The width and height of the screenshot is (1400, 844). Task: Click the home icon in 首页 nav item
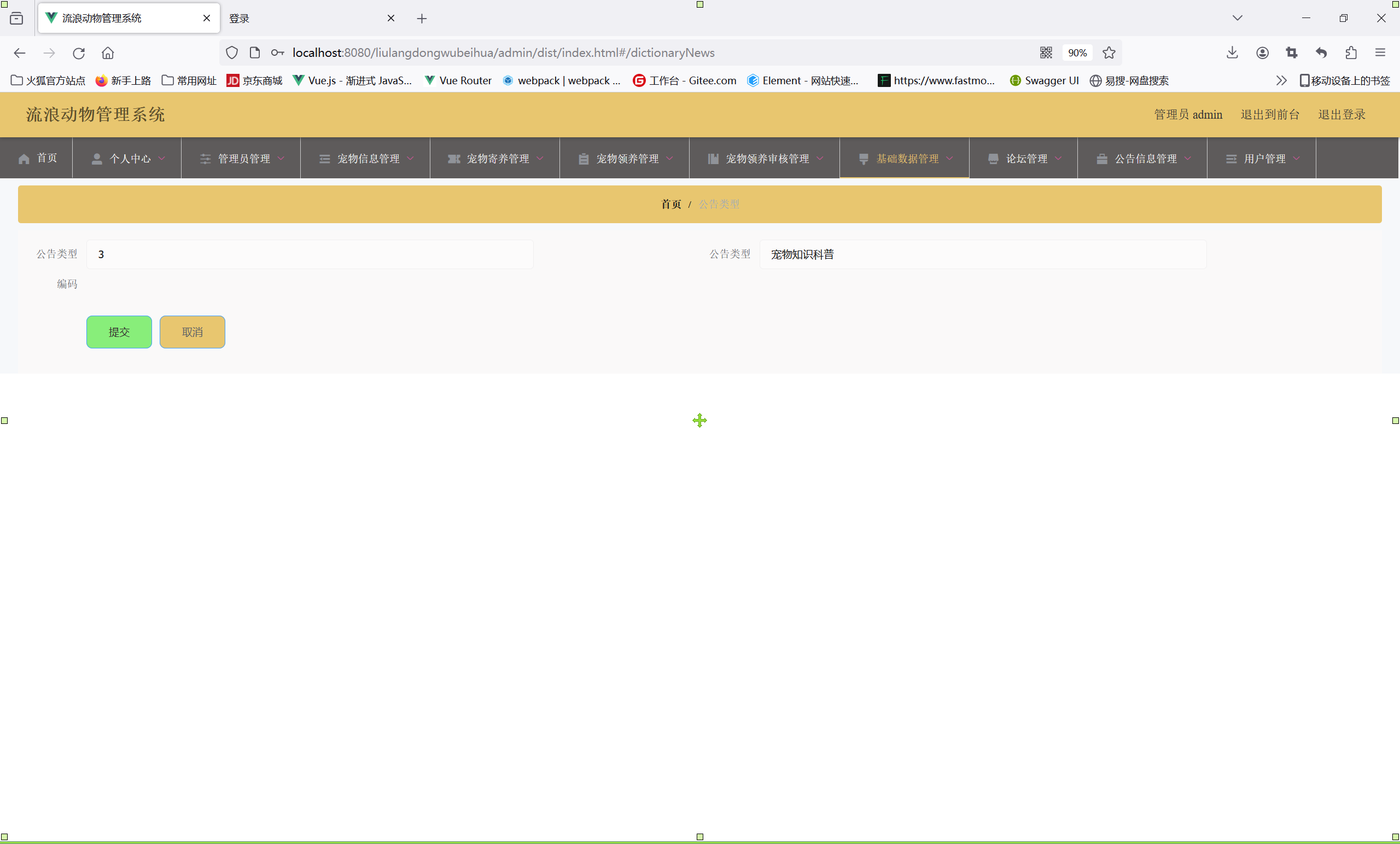click(x=24, y=159)
